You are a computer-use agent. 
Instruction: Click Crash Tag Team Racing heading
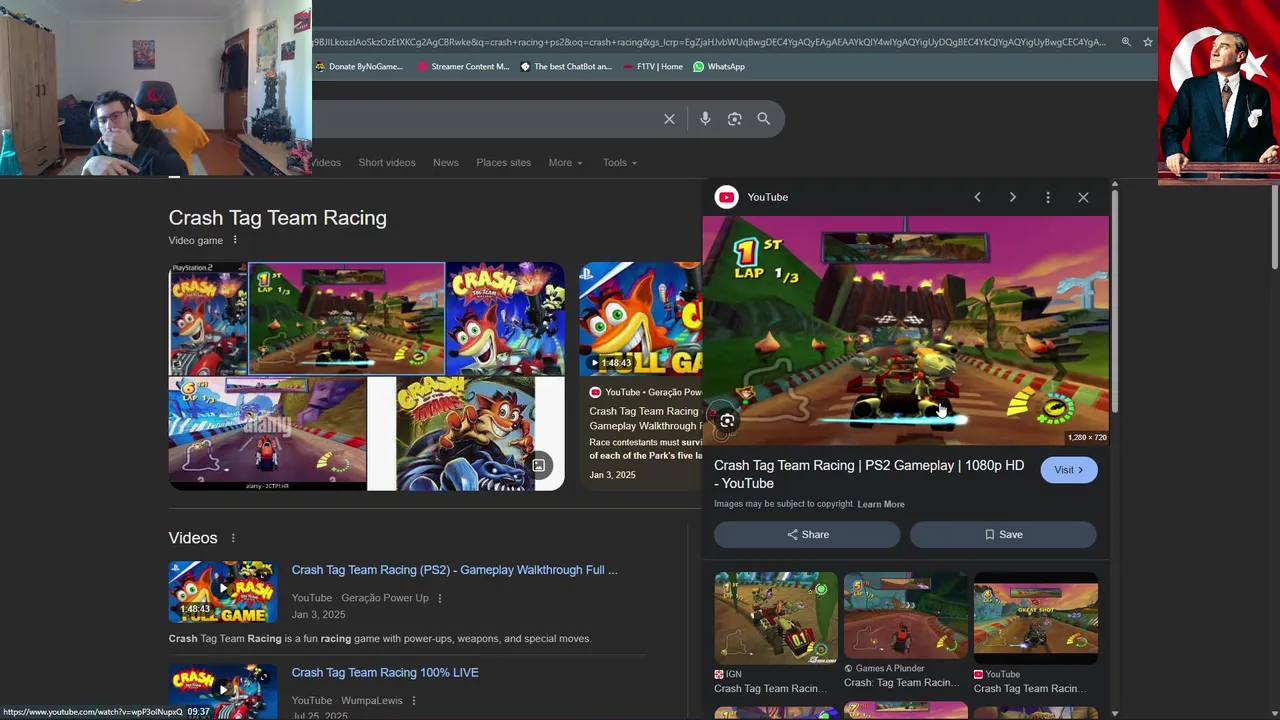pyautogui.click(x=278, y=218)
